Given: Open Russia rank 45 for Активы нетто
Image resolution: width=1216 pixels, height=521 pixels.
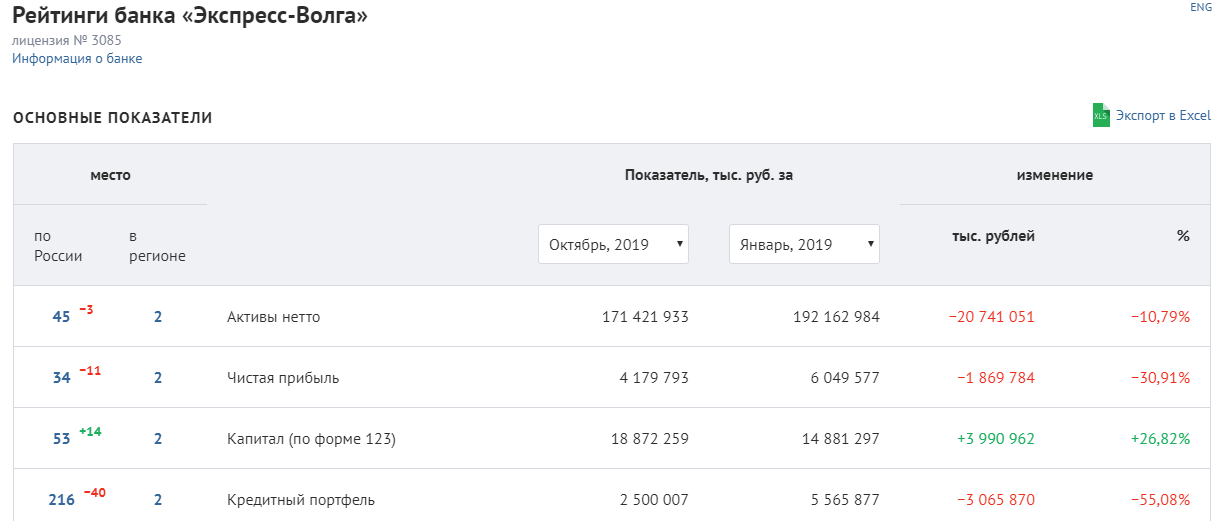Looking at the screenshot, I should click(61, 317).
